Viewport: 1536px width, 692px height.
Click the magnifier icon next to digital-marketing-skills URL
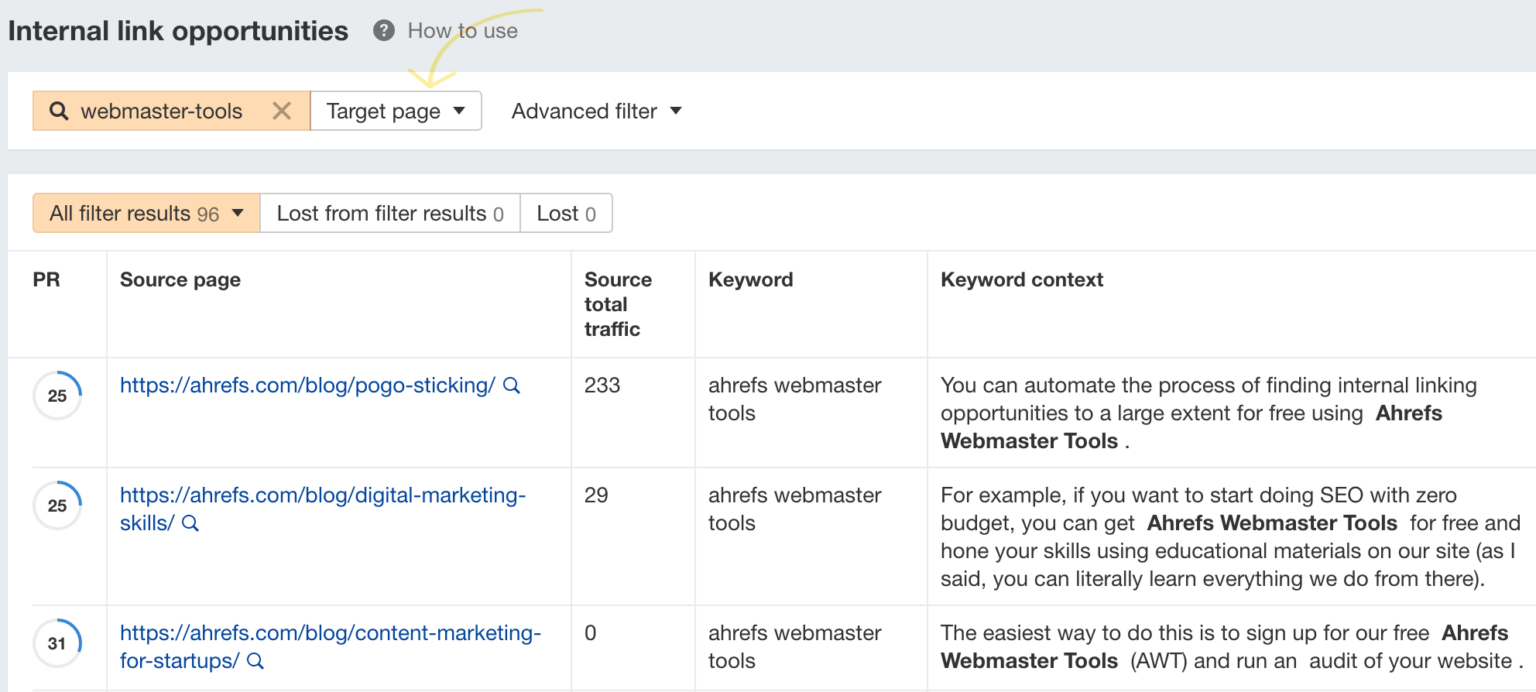[x=190, y=523]
